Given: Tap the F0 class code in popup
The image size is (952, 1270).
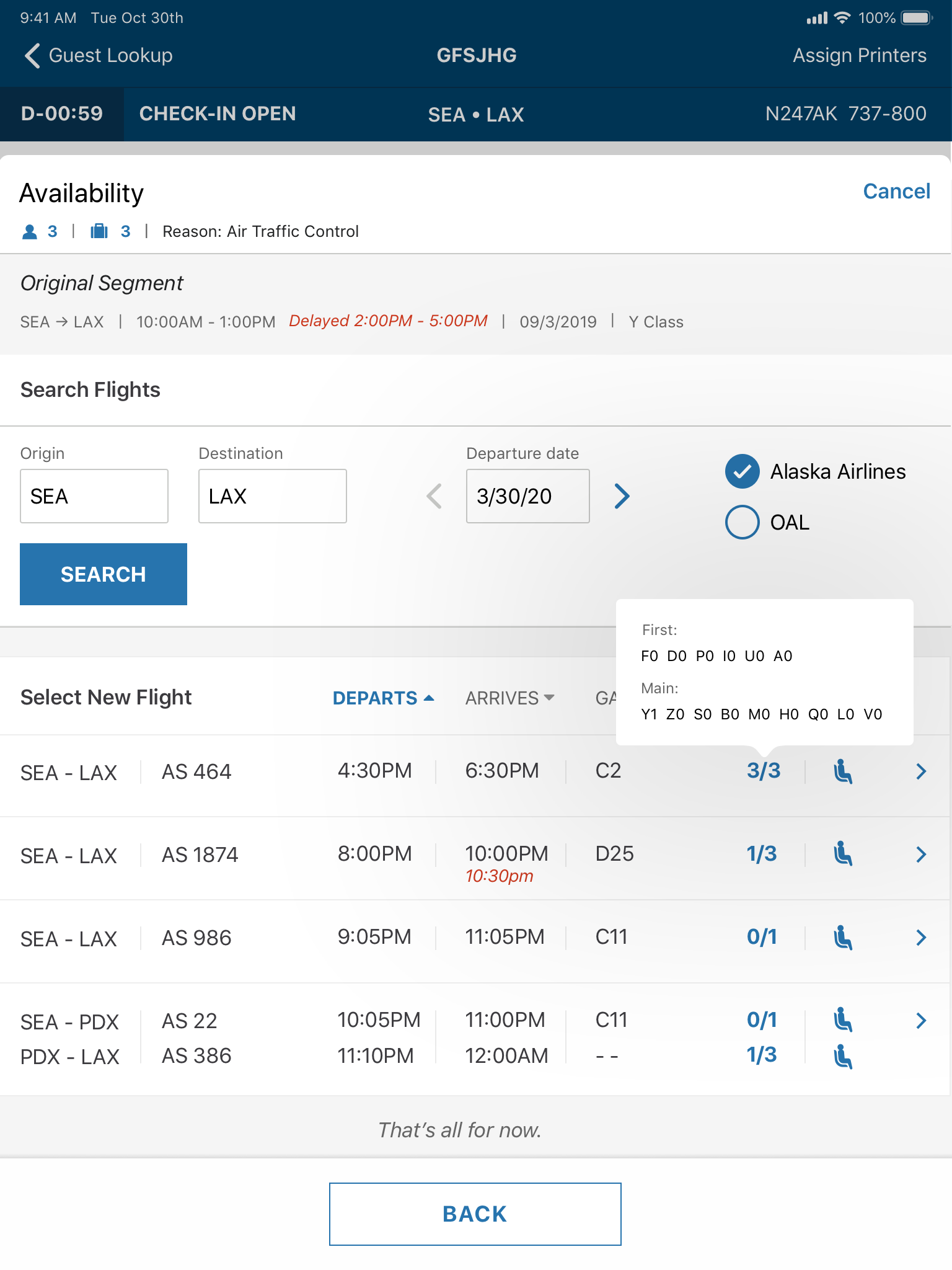Looking at the screenshot, I should (650, 656).
